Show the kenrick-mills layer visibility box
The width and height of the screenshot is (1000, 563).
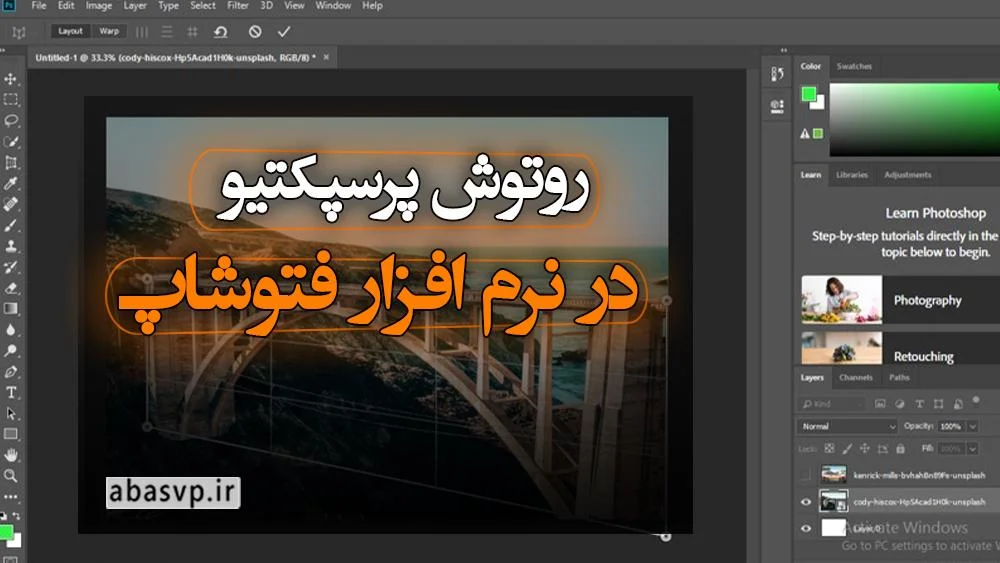805,474
